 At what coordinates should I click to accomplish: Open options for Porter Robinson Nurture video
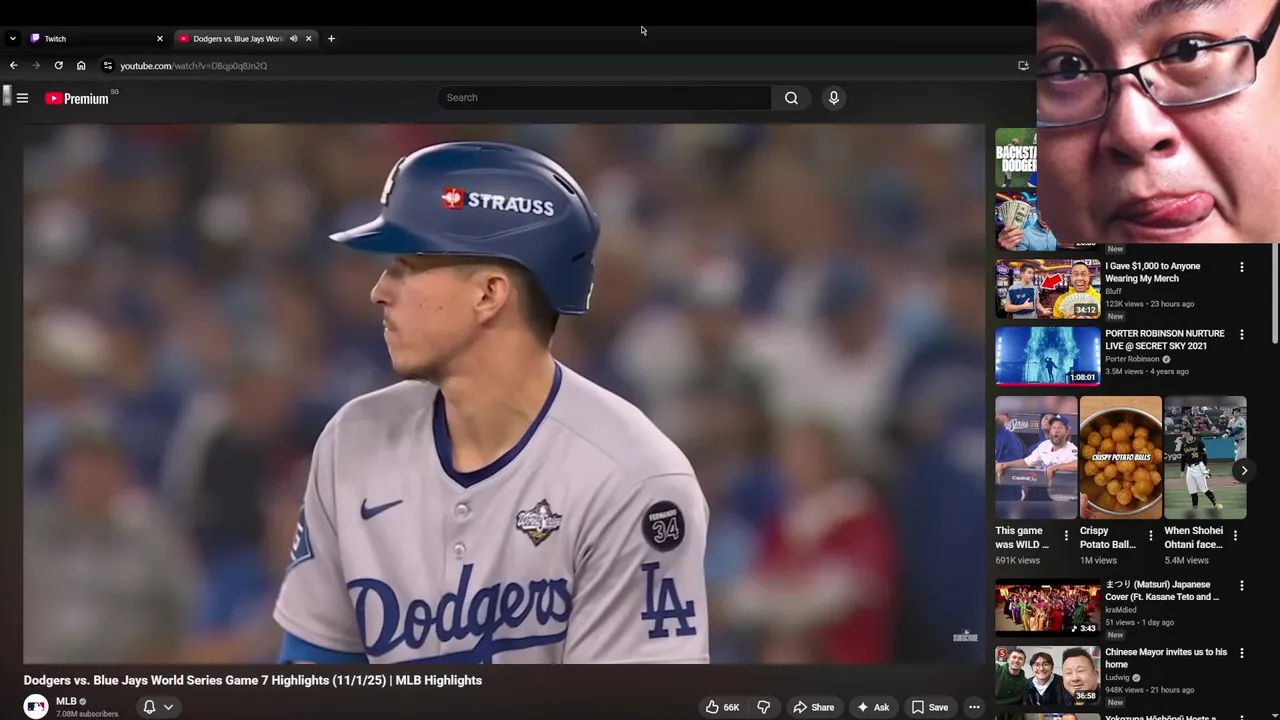click(x=1242, y=335)
